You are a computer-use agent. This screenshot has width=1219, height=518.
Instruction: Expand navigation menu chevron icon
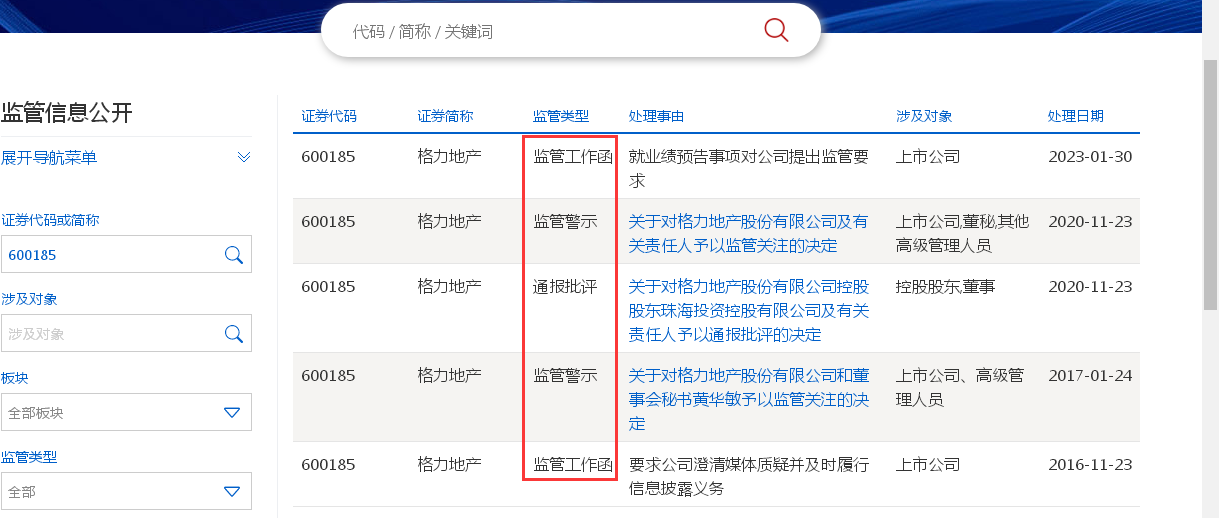[244, 158]
